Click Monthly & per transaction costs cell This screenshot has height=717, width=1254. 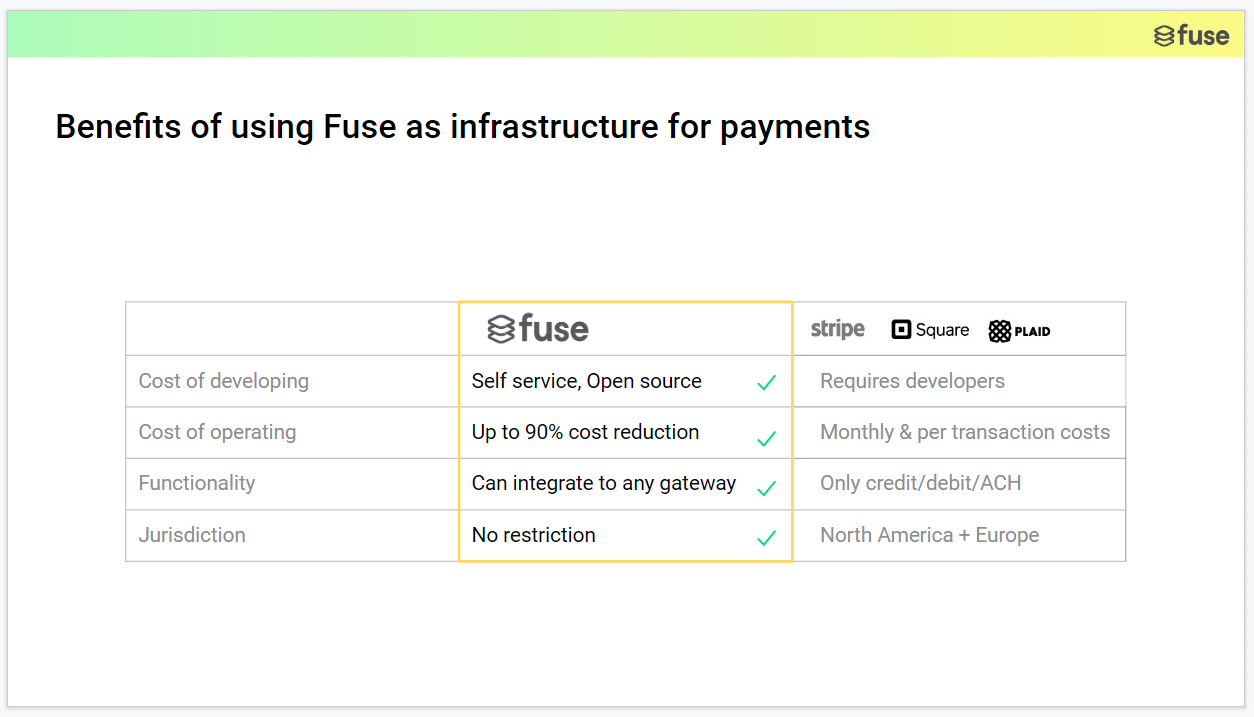point(964,432)
